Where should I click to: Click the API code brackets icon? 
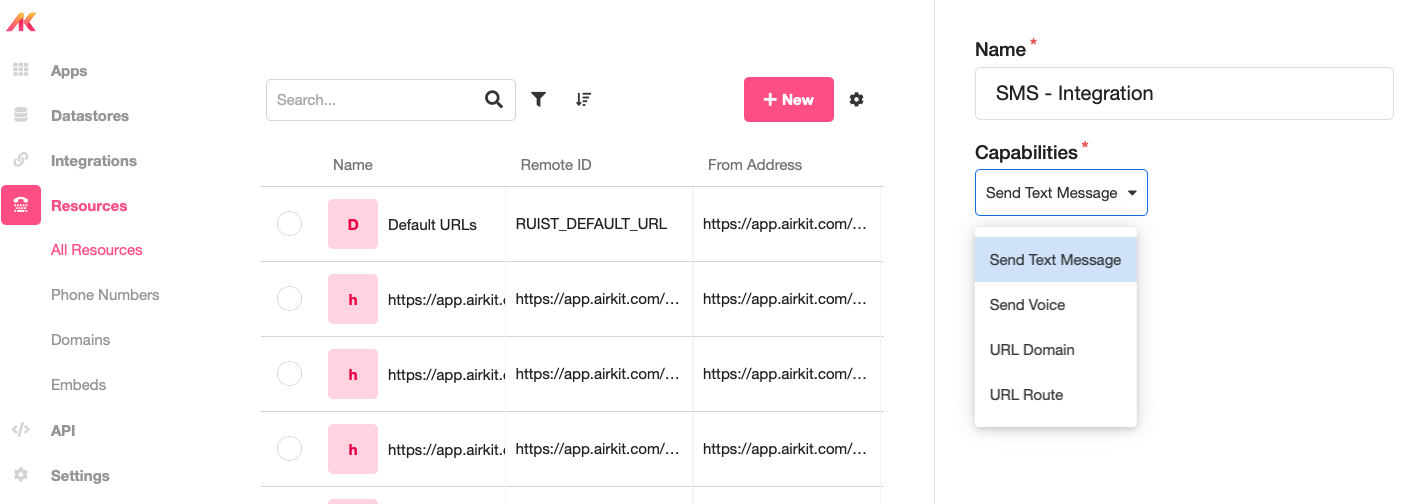click(x=20, y=430)
